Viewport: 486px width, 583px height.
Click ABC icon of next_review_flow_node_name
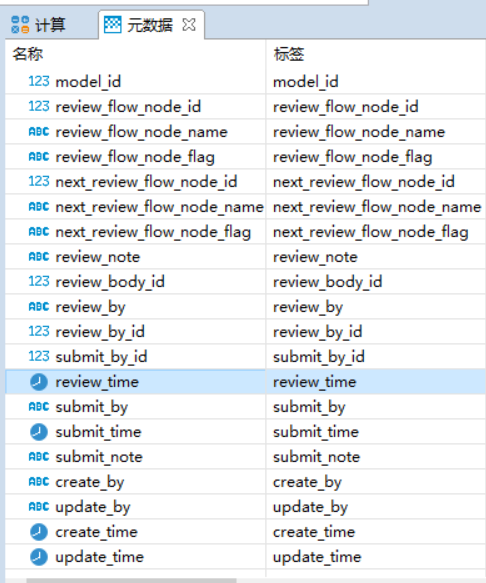[39, 206]
